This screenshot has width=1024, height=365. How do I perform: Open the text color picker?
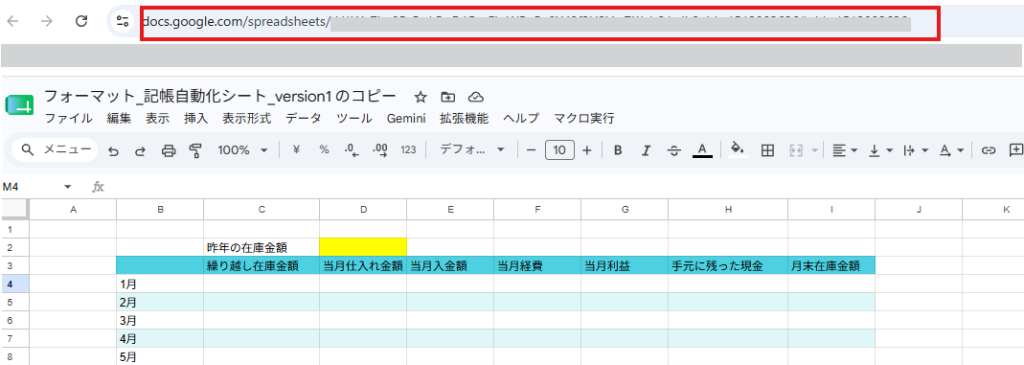tap(702, 150)
